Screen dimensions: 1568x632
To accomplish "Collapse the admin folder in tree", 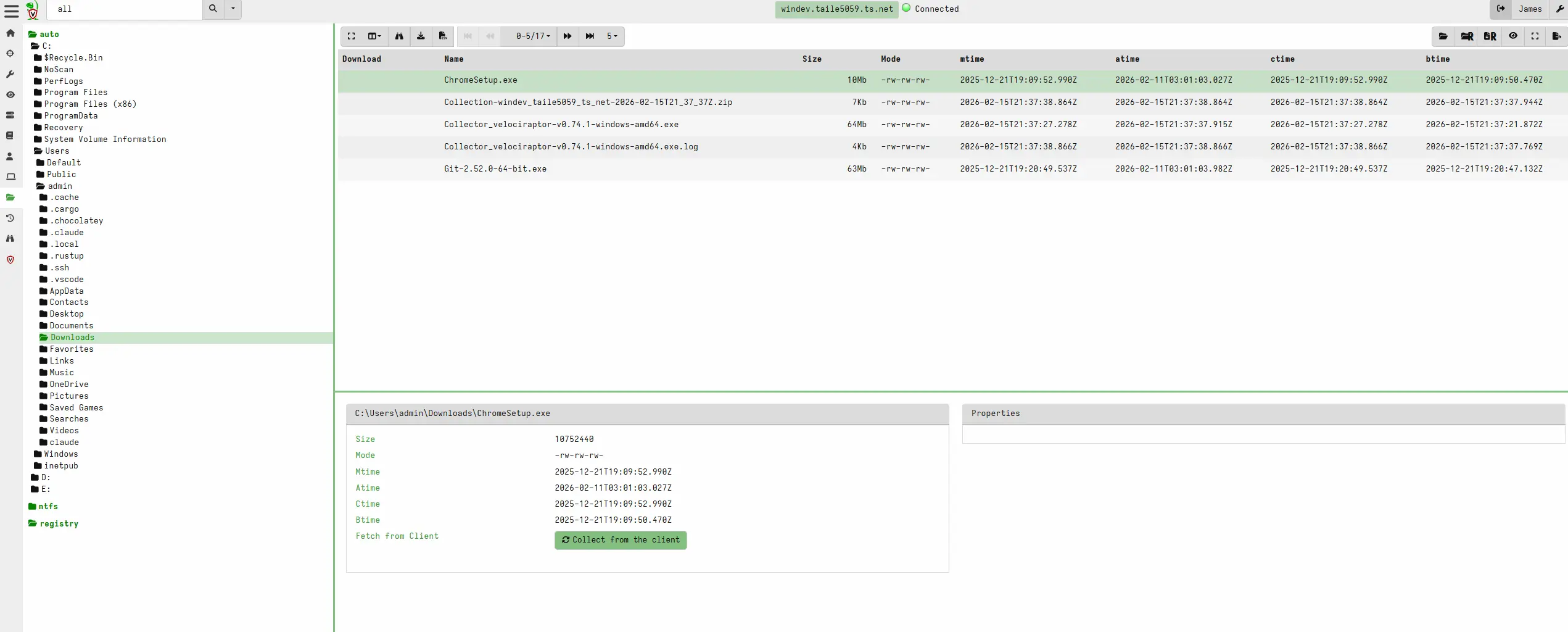I will point(54,186).
